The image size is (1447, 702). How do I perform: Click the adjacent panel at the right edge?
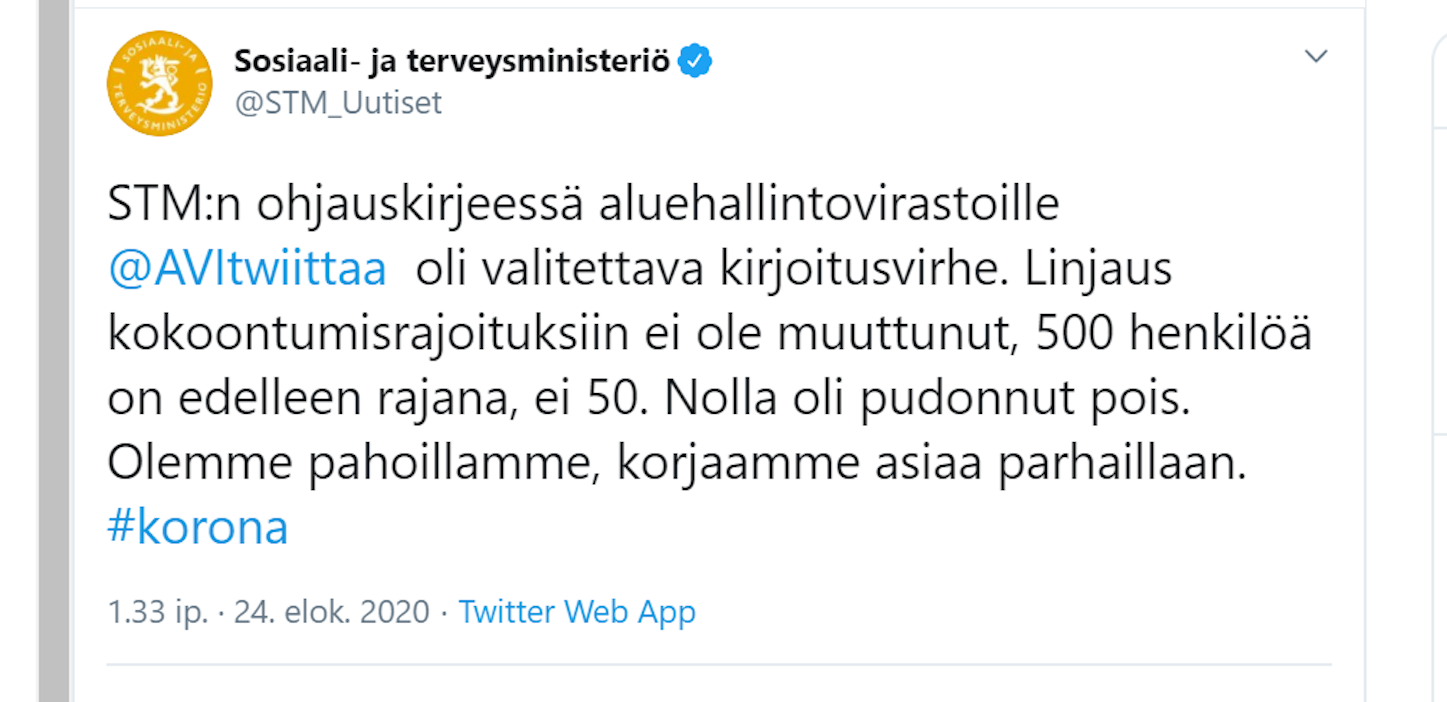1440,300
